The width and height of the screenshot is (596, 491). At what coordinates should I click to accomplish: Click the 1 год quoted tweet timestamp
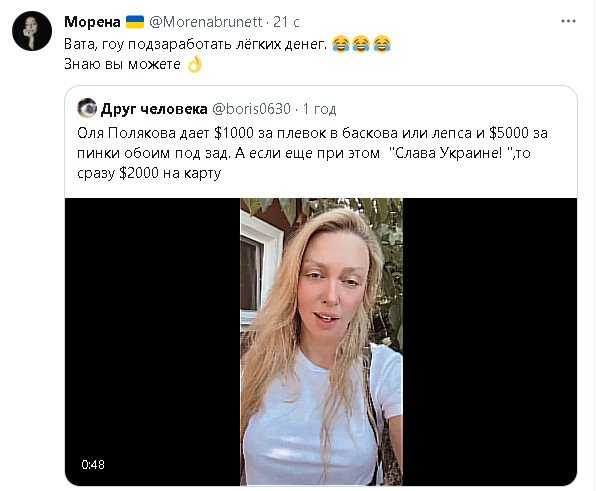pyautogui.click(x=319, y=109)
